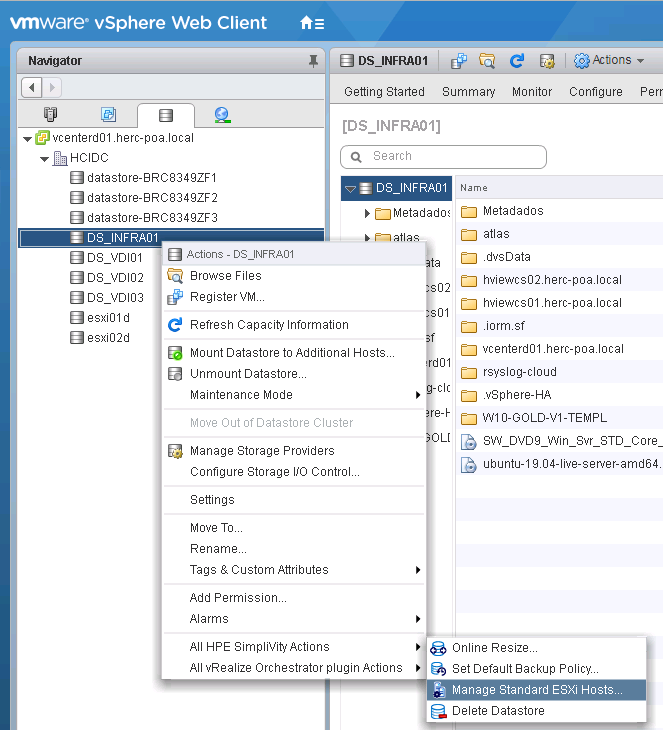The image size is (663, 730).
Task: Select the .iorm.sf folder row
Action: click(x=559, y=326)
